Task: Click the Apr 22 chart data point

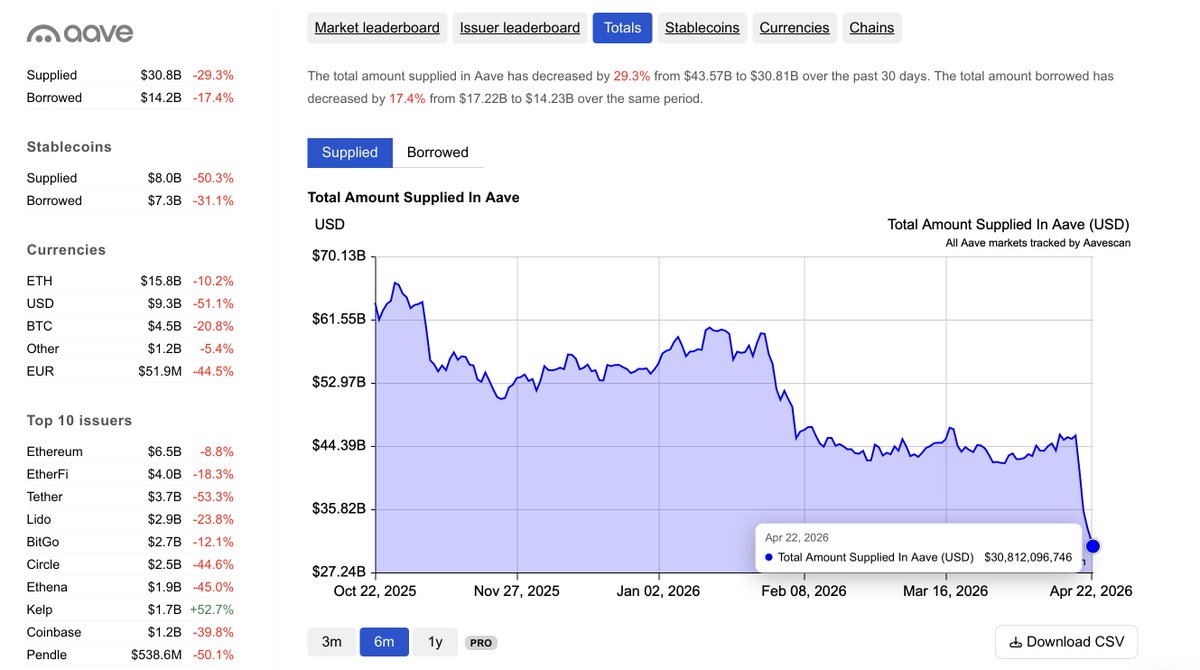Action: tap(1092, 546)
